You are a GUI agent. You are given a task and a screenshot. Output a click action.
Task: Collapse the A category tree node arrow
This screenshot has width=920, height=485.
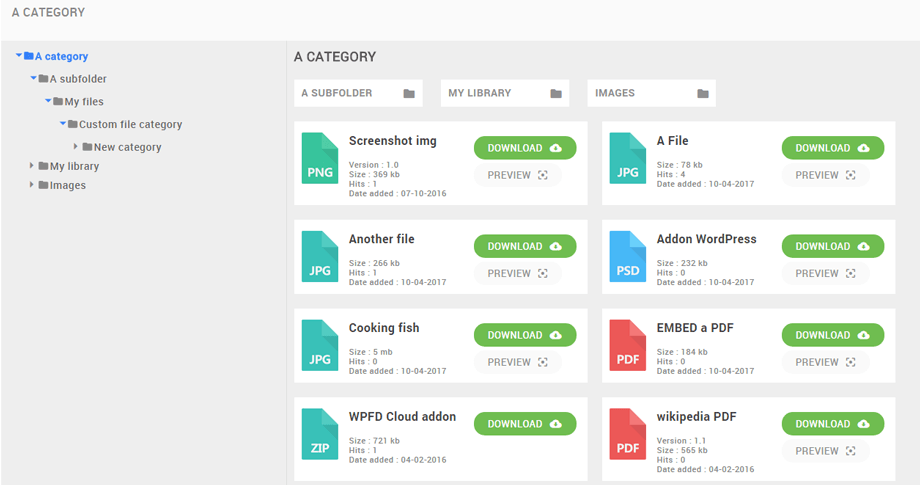tap(19, 56)
